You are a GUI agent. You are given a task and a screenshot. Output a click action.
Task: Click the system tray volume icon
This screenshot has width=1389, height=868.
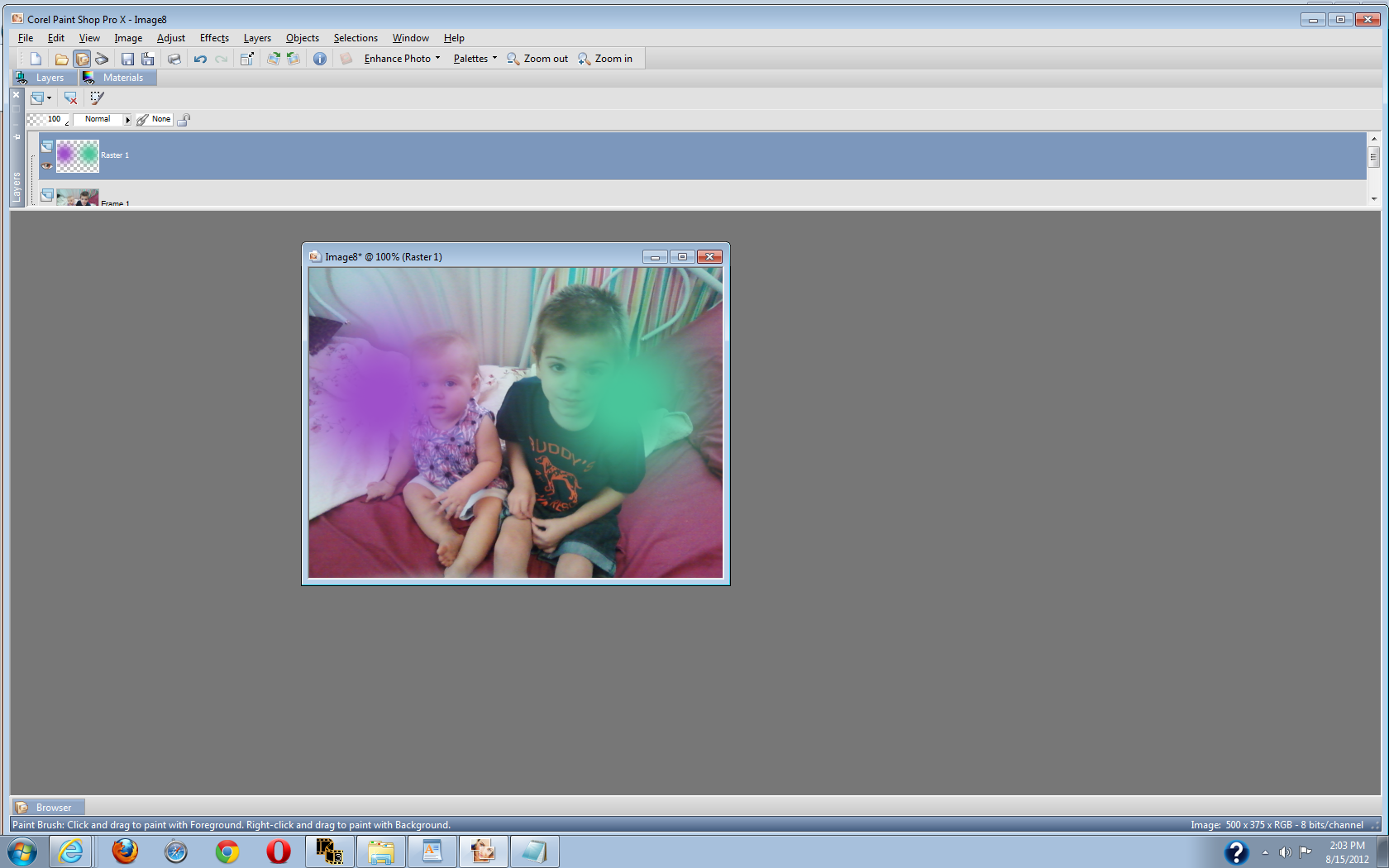1285,852
